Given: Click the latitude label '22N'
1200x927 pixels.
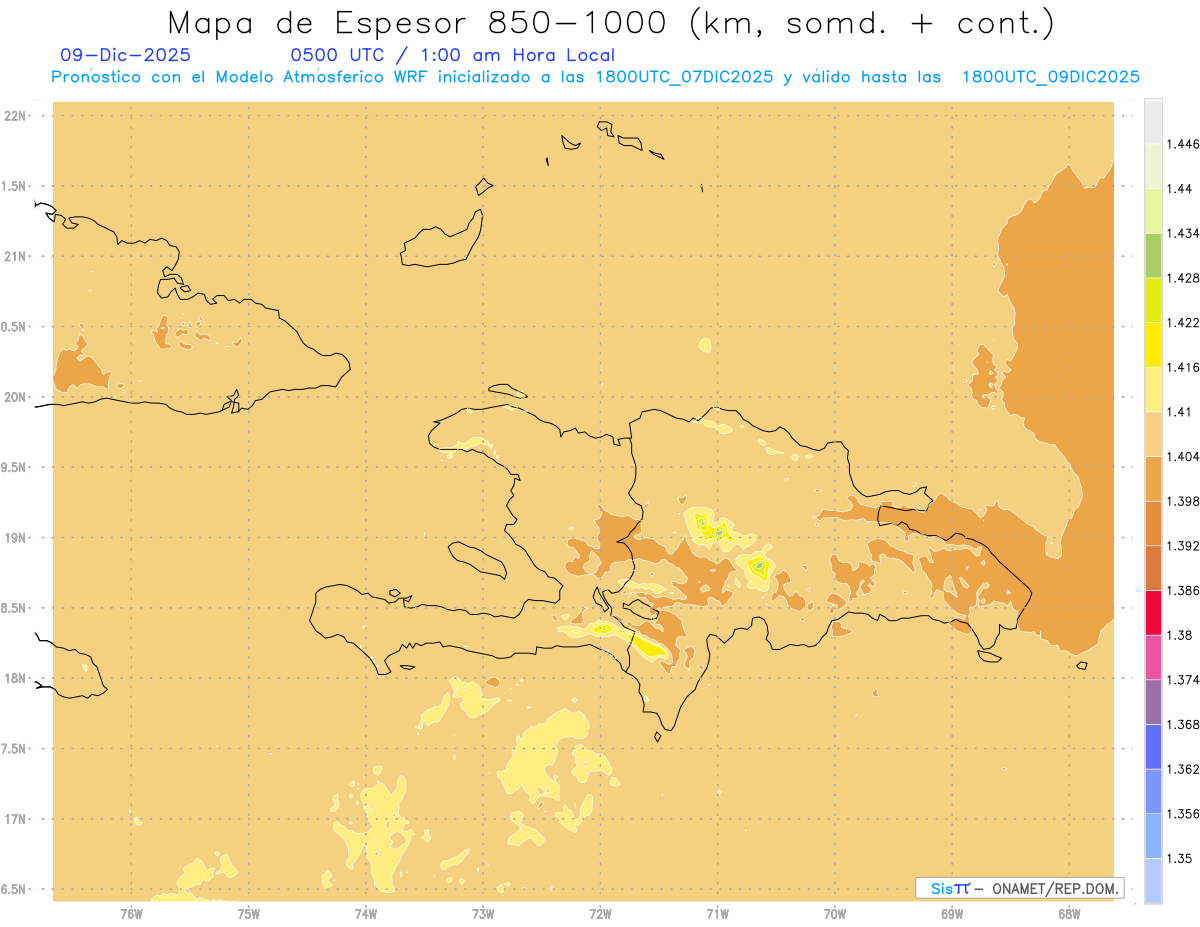Looking at the screenshot, I should (x=16, y=116).
